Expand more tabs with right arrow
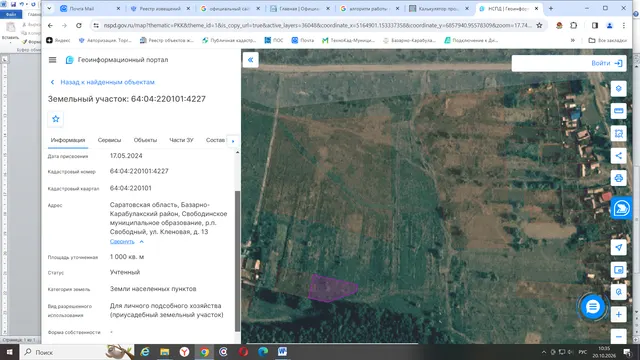The image size is (640, 360). (233, 141)
